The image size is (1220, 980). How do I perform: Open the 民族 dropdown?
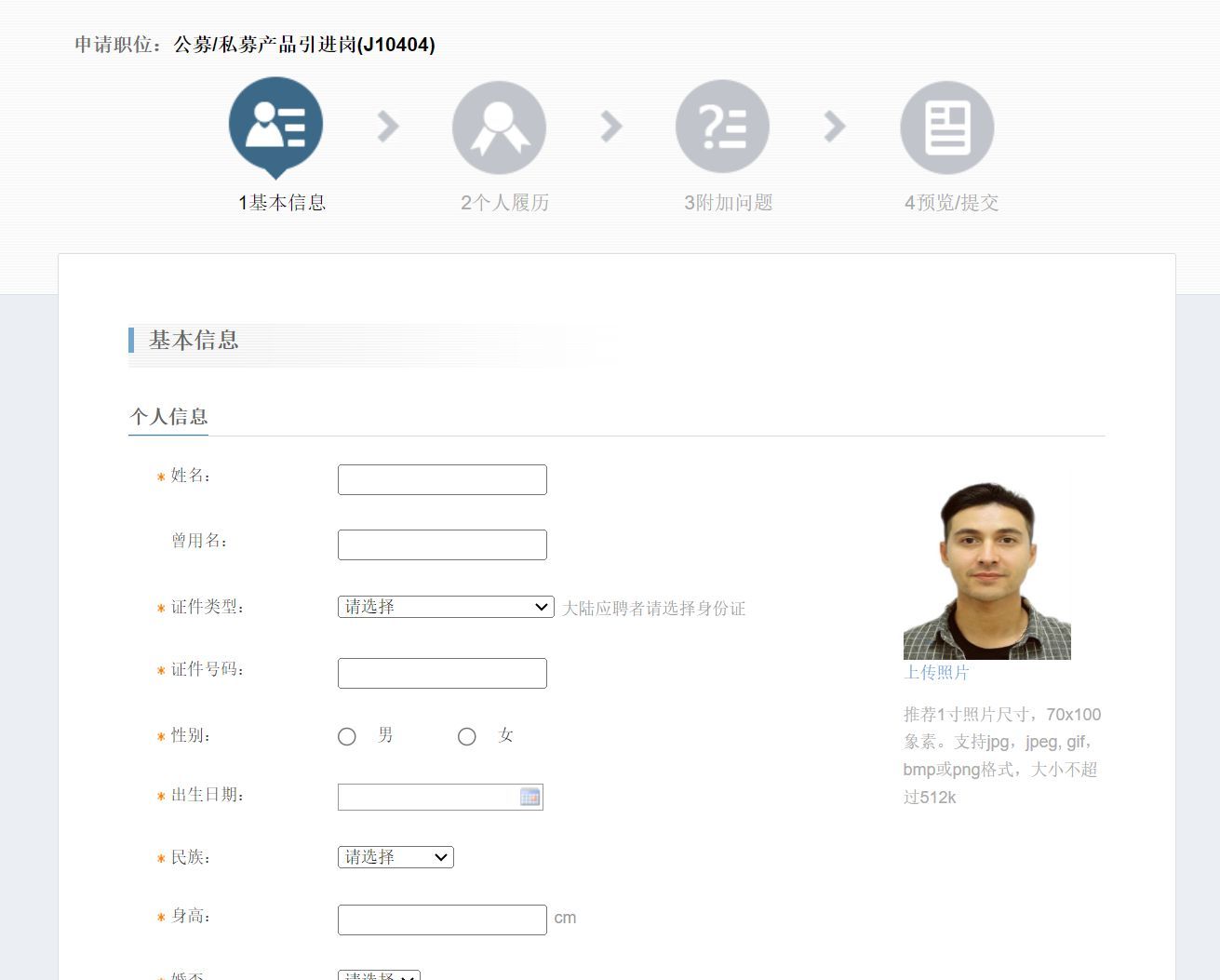[395, 857]
